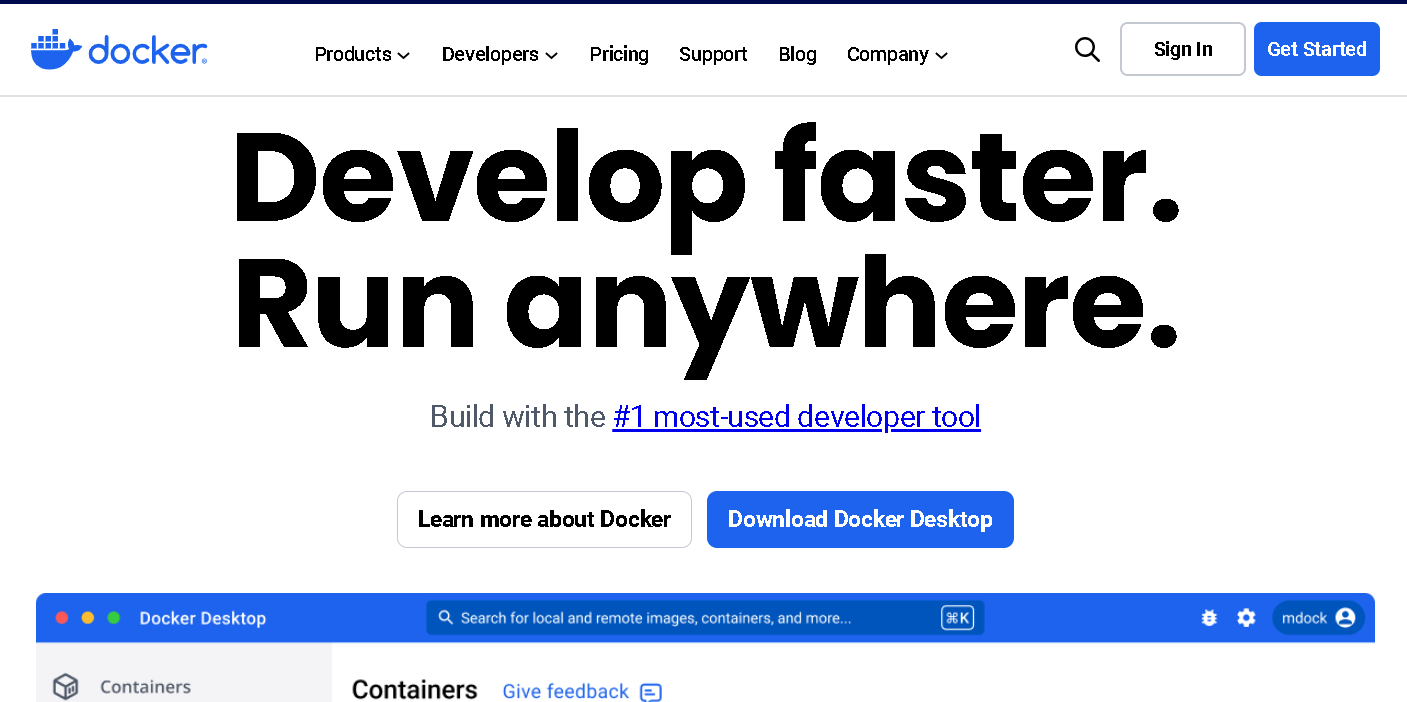Click Download Docker Desktop button
1407x702 pixels.
(x=860, y=519)
